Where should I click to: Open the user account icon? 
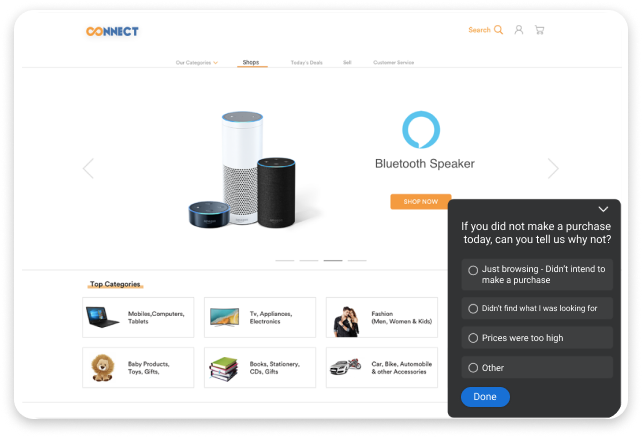[x=519, y=30]
